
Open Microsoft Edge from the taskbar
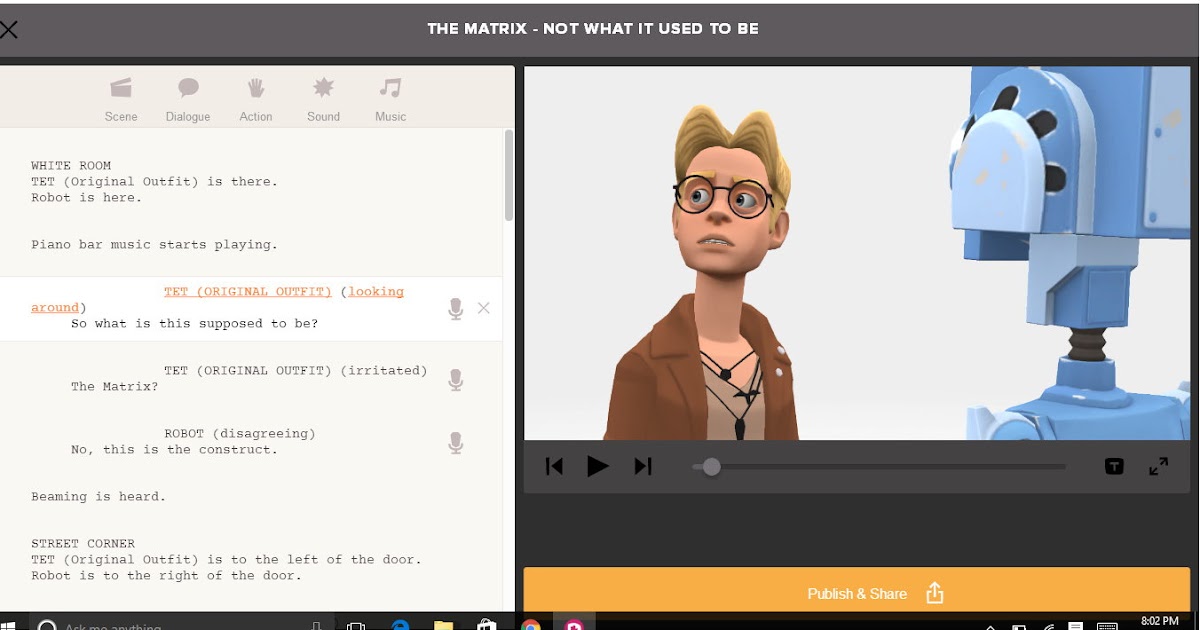coord(400,625)
